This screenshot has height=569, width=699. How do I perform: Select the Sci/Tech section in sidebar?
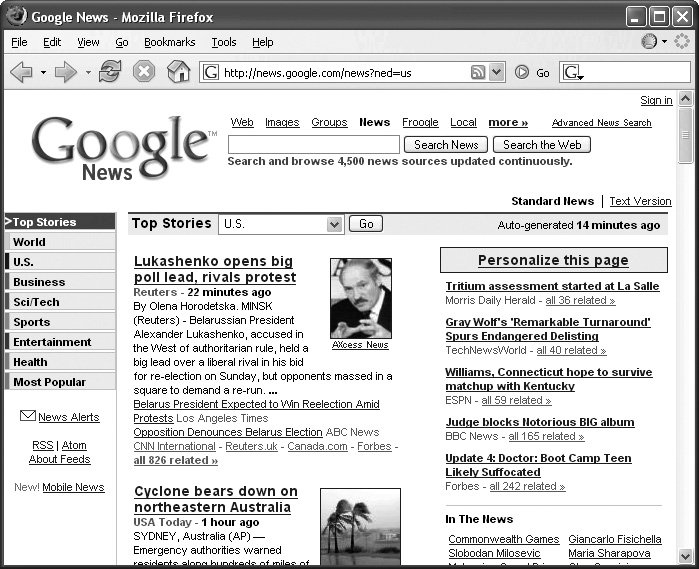36,302
